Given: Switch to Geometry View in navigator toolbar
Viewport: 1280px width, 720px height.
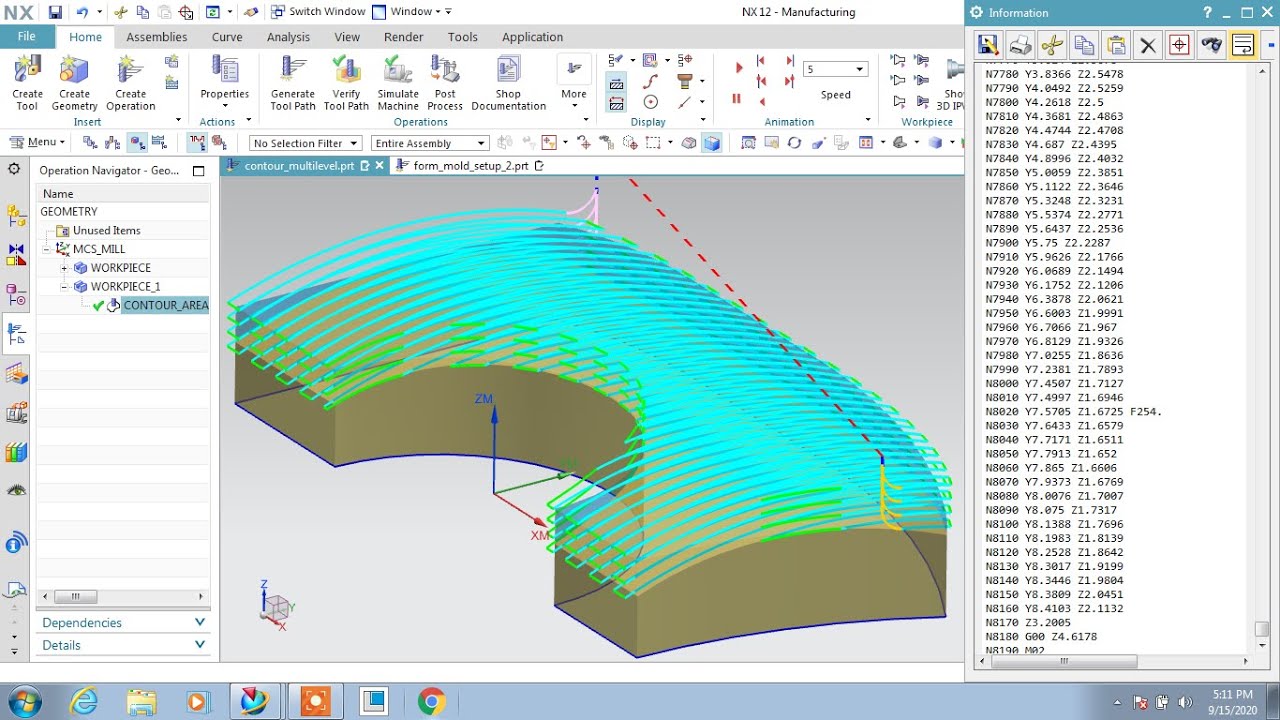Looking at the screenshot, I should (x=137, y=143).
